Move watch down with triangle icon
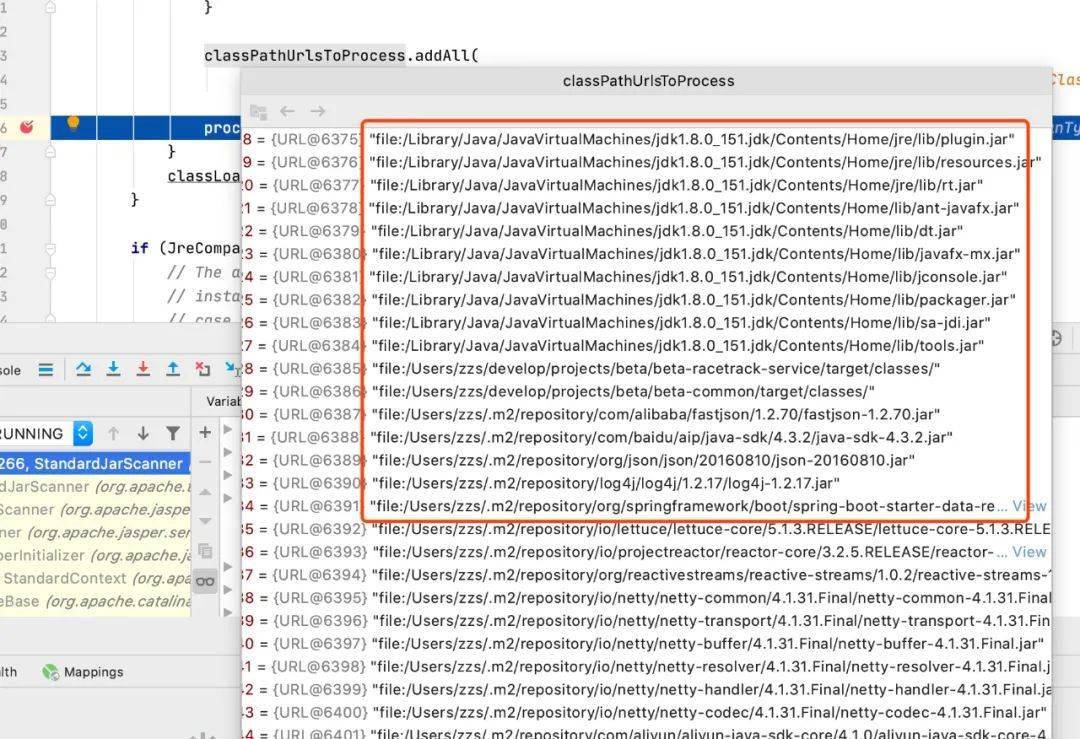Viewport: 1080px width, 739px height. 205,521
